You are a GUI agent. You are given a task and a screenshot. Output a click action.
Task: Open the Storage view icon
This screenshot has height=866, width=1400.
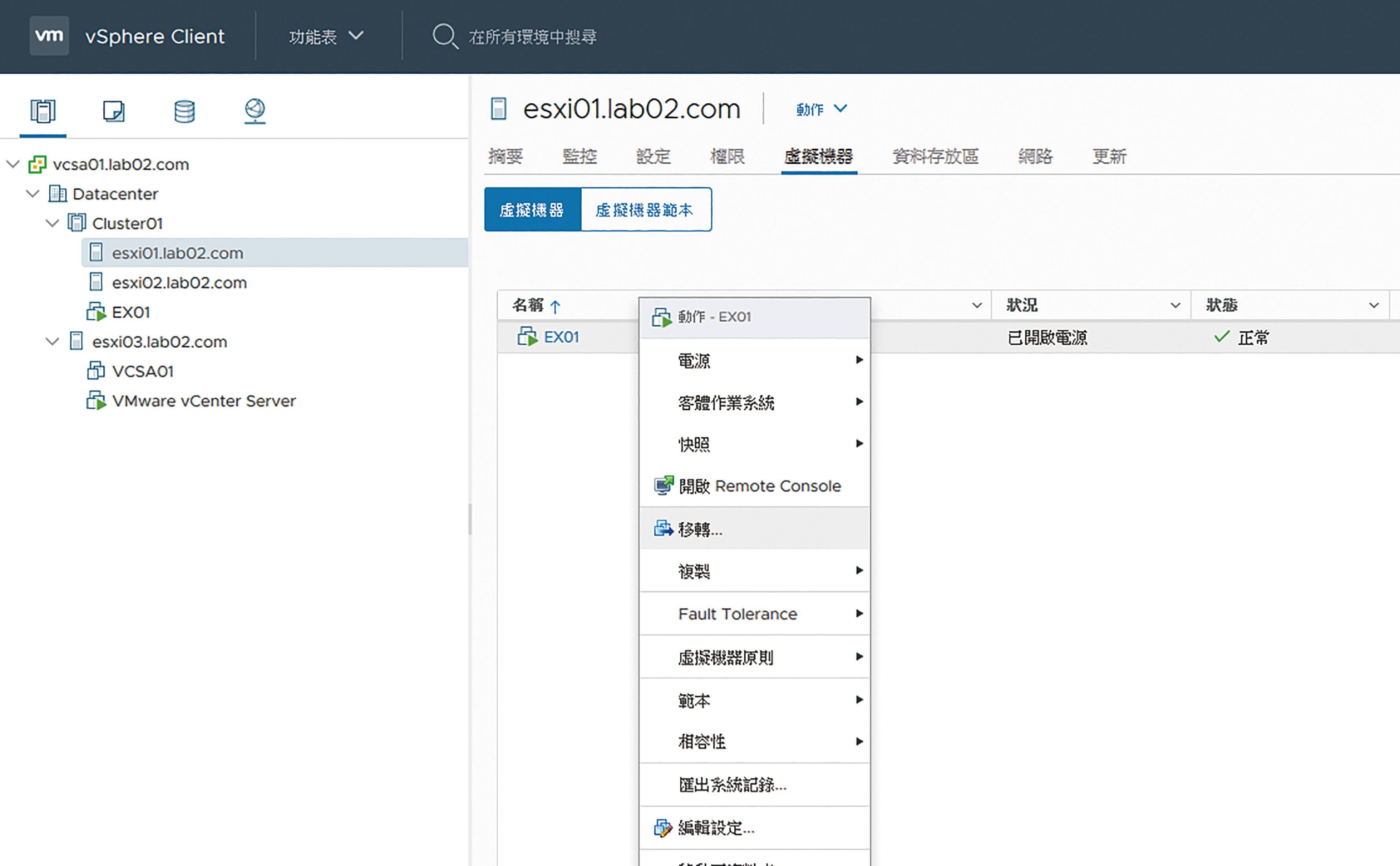coord(185,111)
